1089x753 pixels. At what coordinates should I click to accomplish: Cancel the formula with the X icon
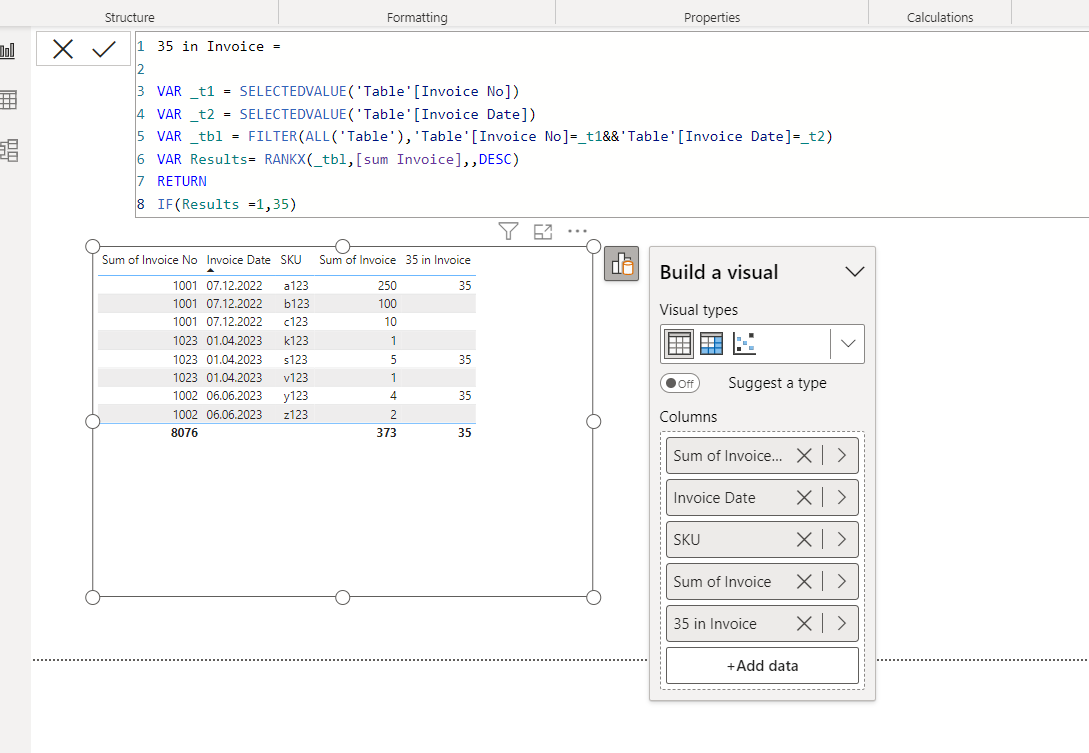click(x=63, y=49)
